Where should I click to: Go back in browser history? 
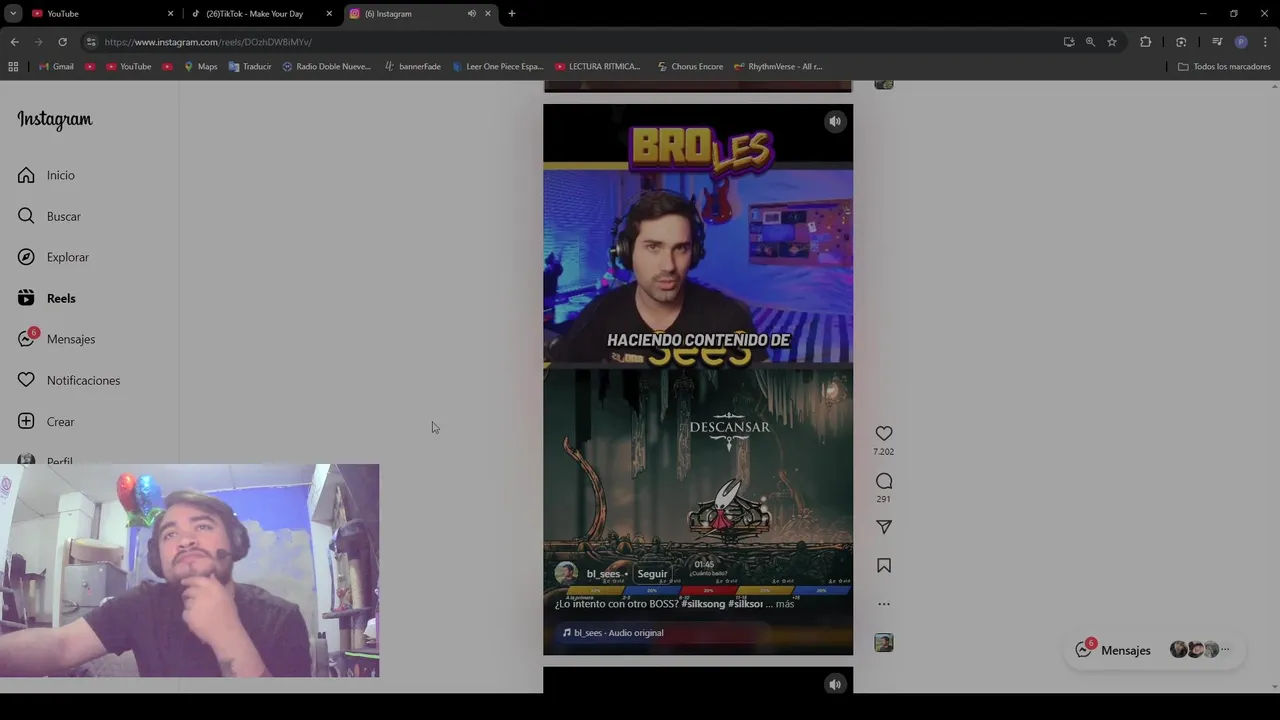[14, 42]
